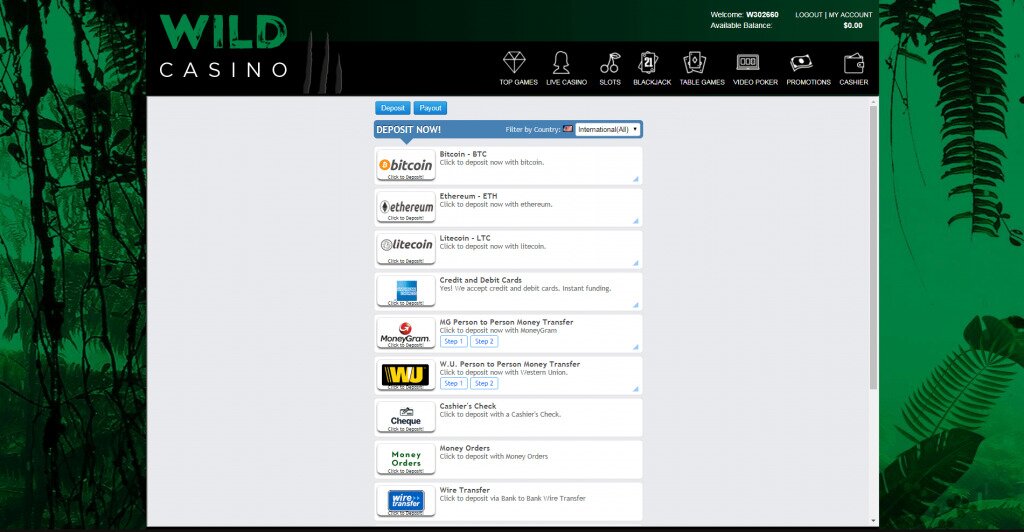
Task: Click the US flag country icon
Action: tap(568, 129)
